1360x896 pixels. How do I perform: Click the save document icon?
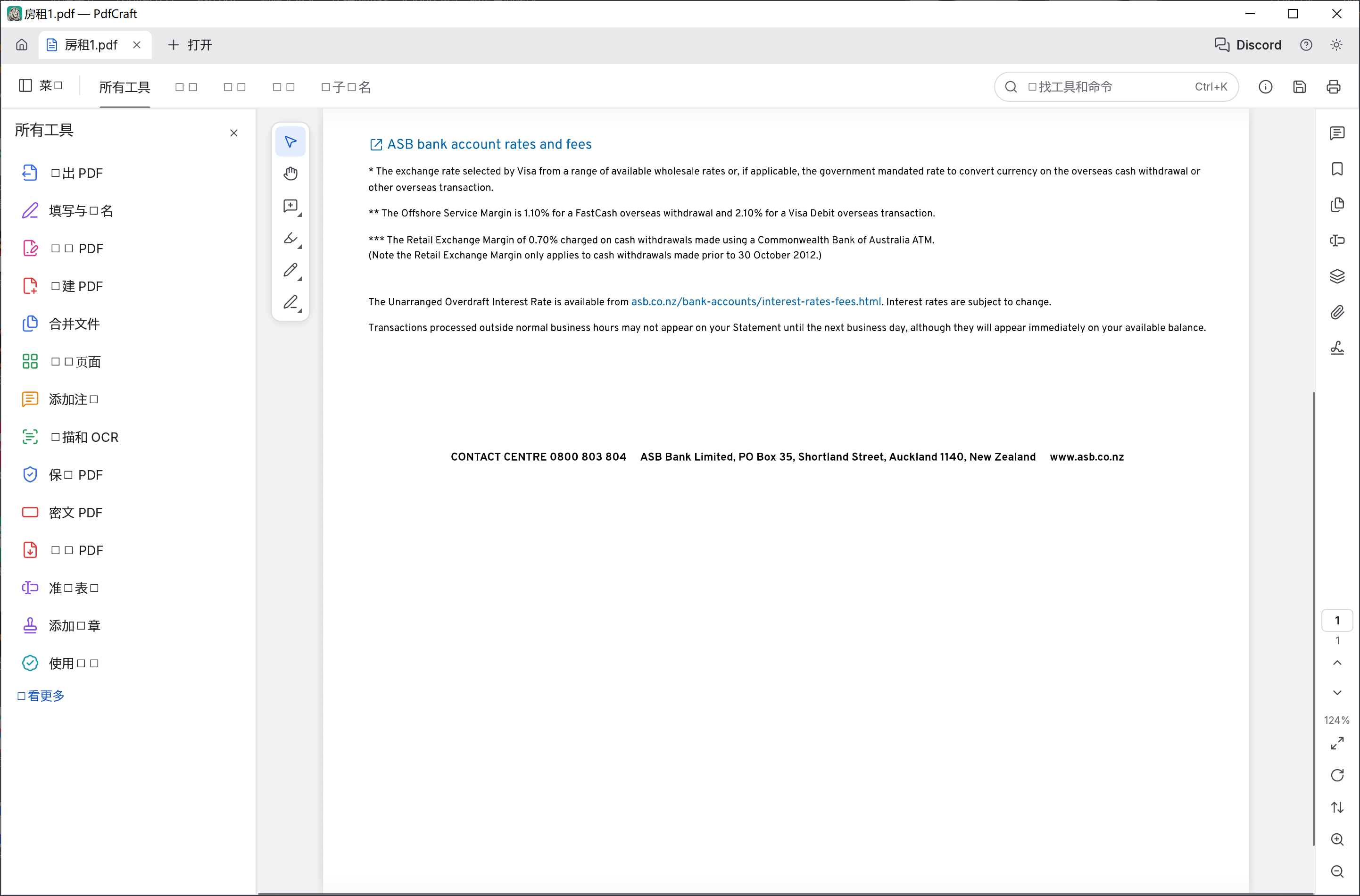pyautogui.click(x=1300, y=87)
